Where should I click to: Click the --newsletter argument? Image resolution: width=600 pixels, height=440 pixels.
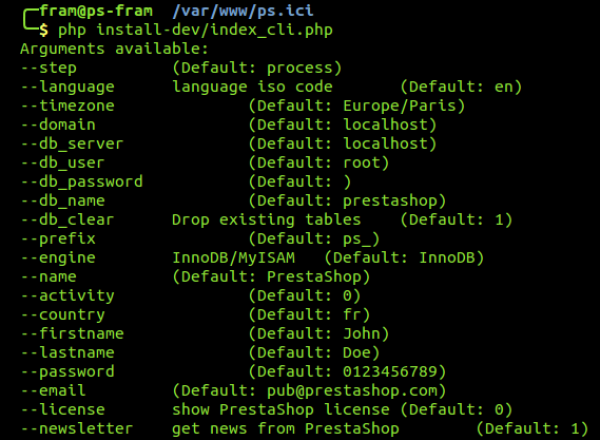76,429
